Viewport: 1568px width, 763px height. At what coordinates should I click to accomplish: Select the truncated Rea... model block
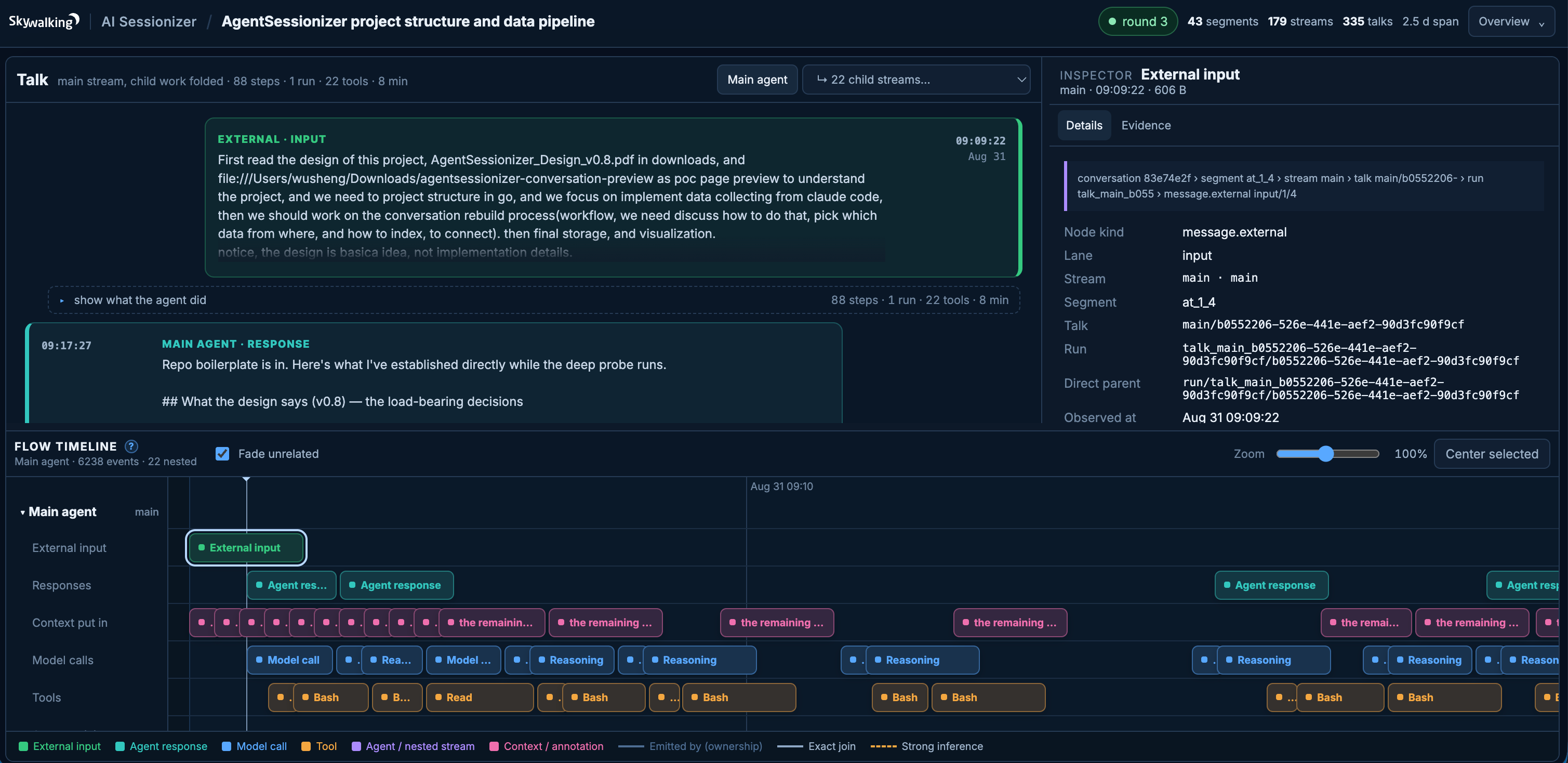coord(391,660)
